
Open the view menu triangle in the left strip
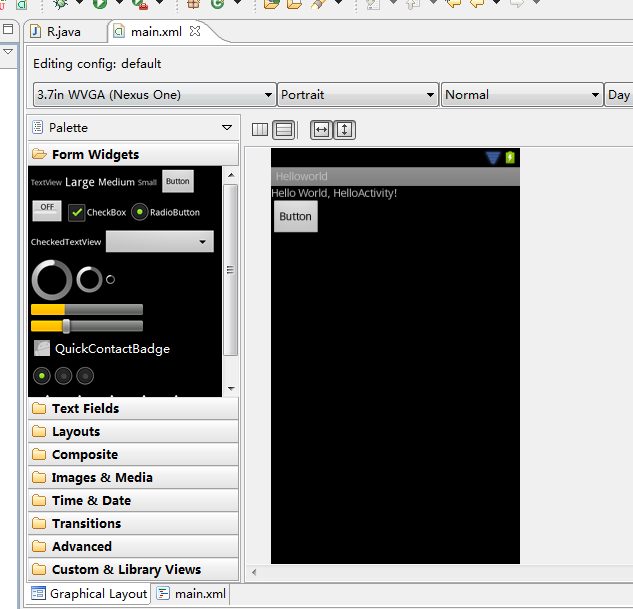[8, 51]
